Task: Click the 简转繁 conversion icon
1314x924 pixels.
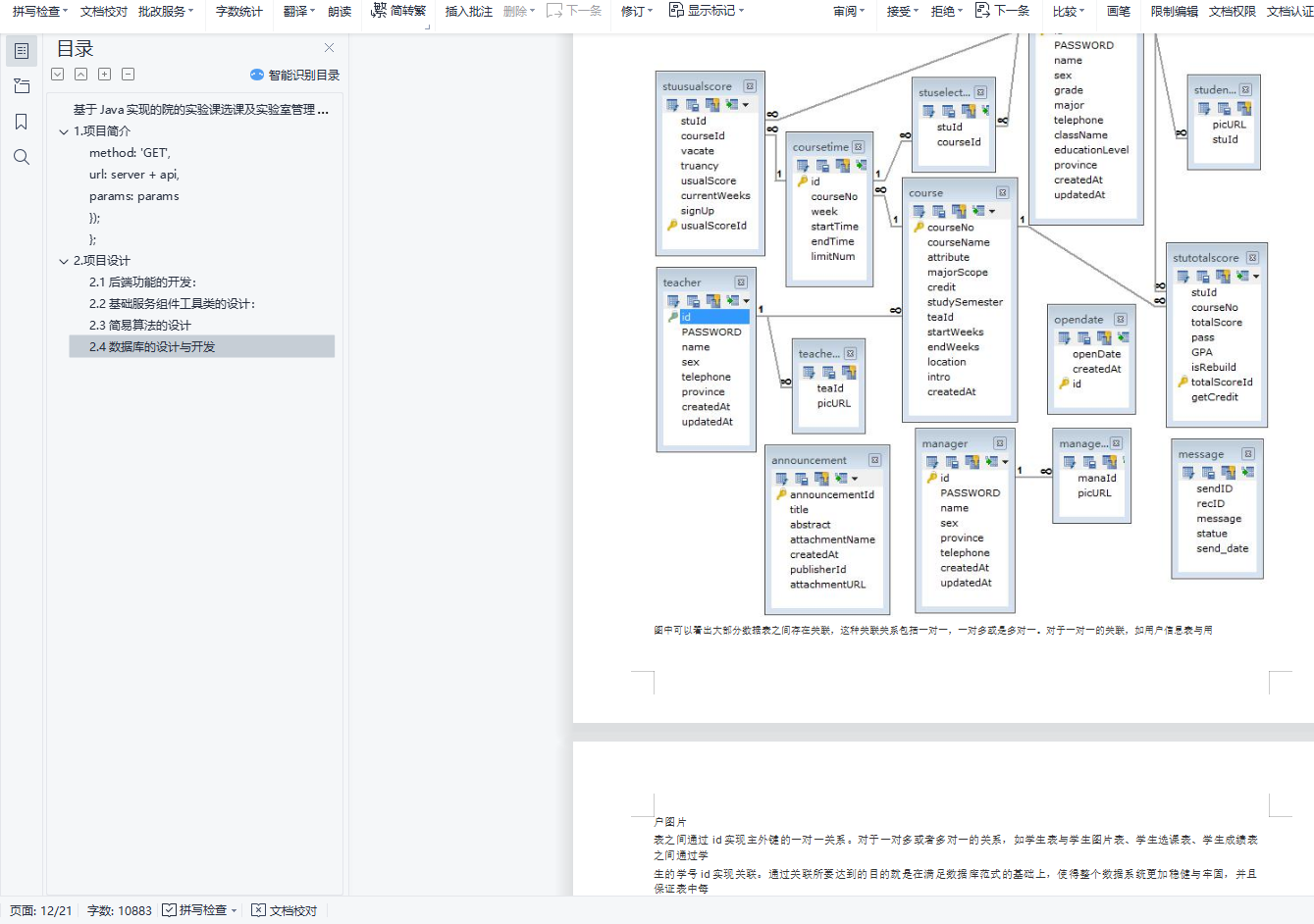Action: (380, 10)
